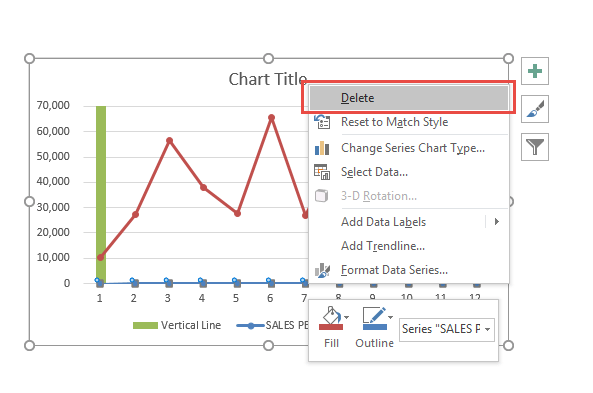Click the Chart Elements plus icon
This screenshot has height=393, width=593.
tap(534, 71)
